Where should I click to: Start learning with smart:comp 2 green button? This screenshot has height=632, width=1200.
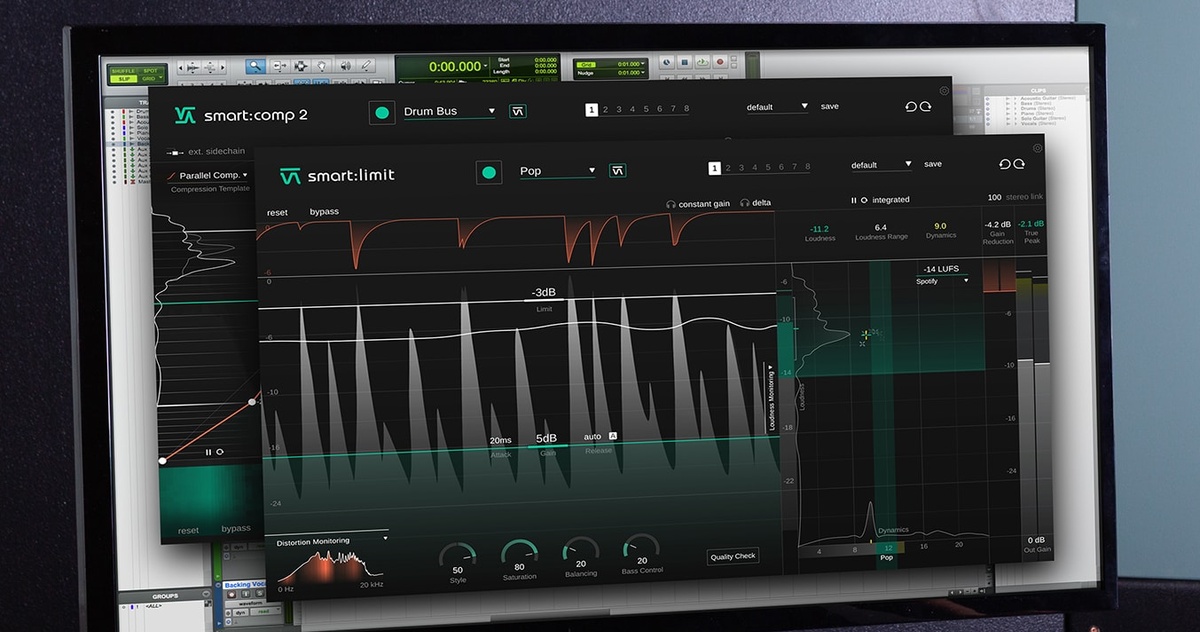(381, 112)
